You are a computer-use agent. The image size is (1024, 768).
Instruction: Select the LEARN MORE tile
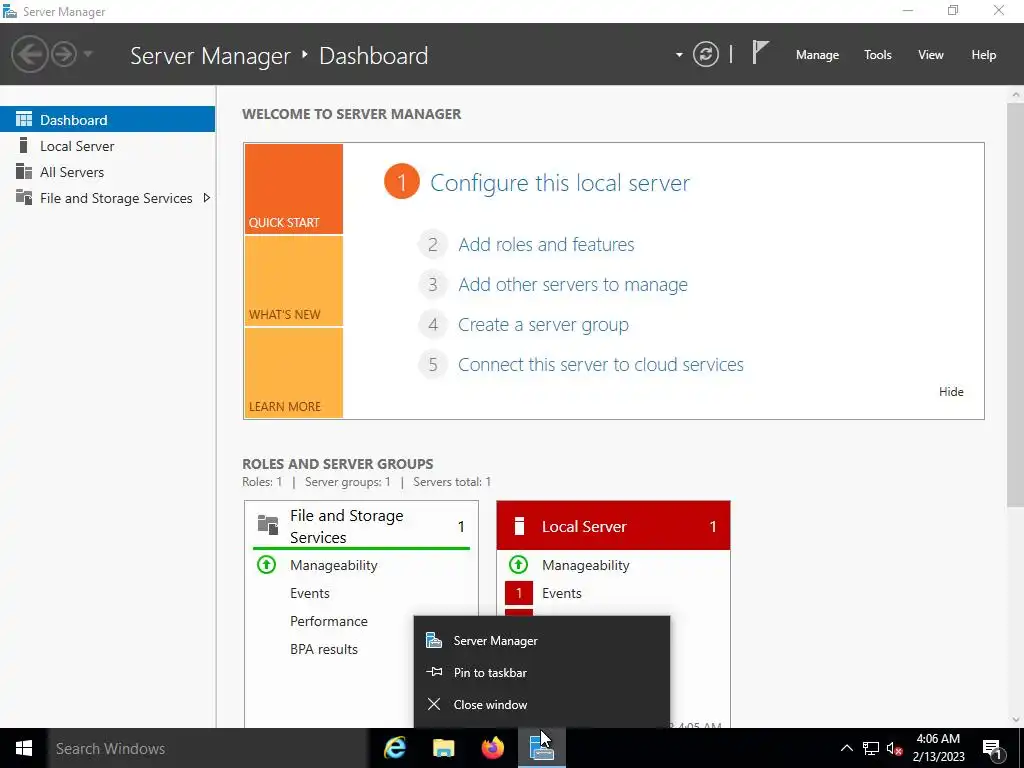pos(293,373)
